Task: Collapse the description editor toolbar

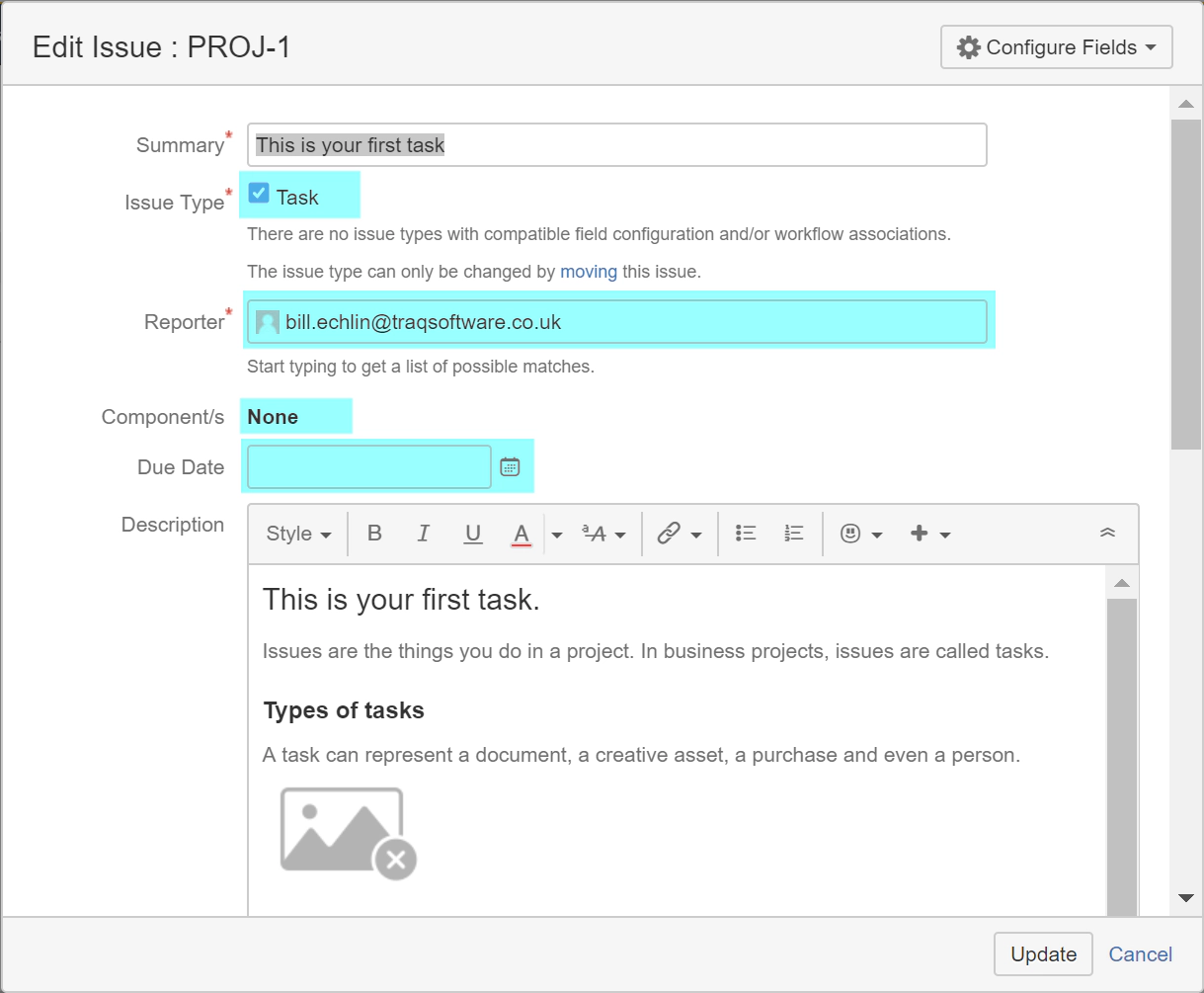Action: pos(1106,531)
